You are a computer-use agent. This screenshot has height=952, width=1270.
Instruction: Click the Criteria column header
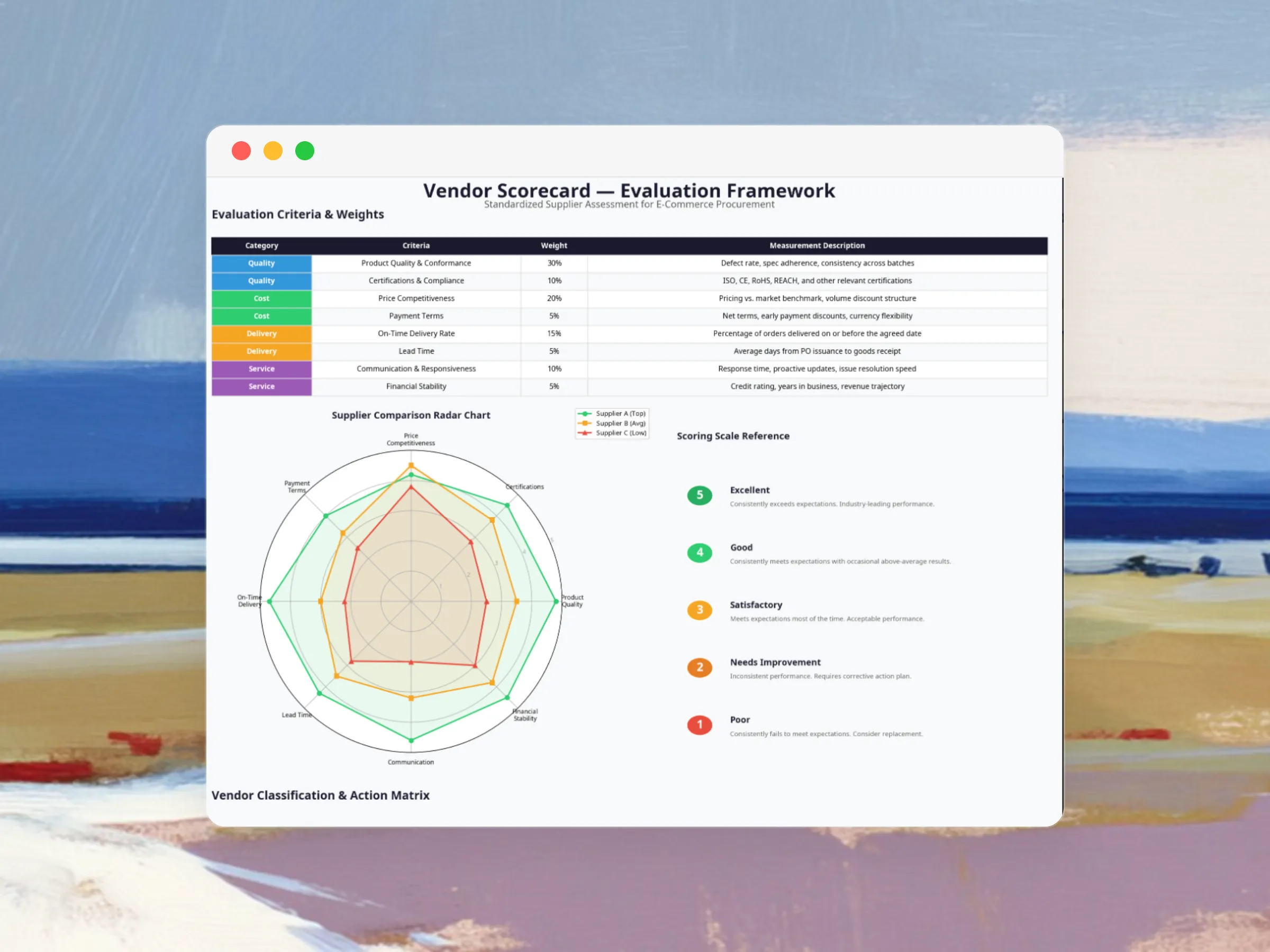click(x=416, y=245)
